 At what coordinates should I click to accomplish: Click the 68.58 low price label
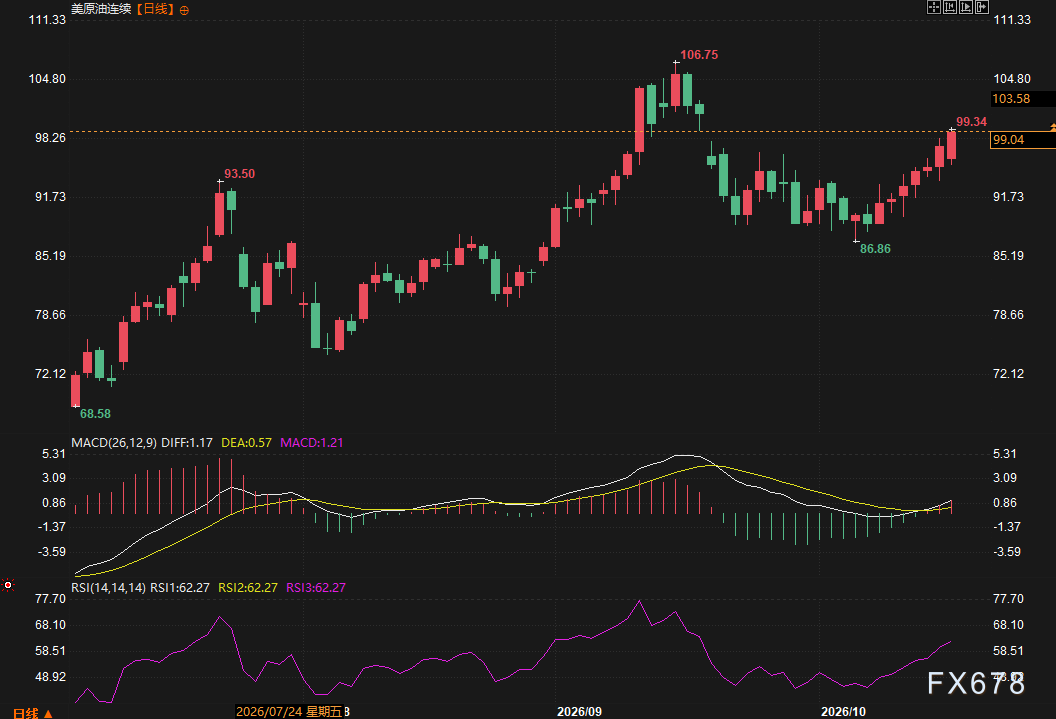[95, 414]
